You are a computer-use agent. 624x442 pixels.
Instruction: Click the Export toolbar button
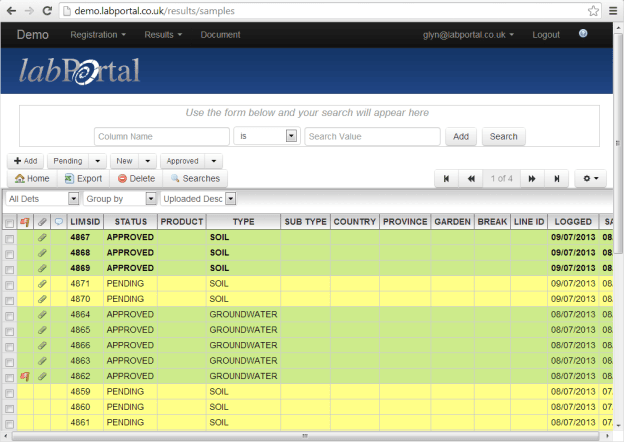click(84, 179)
